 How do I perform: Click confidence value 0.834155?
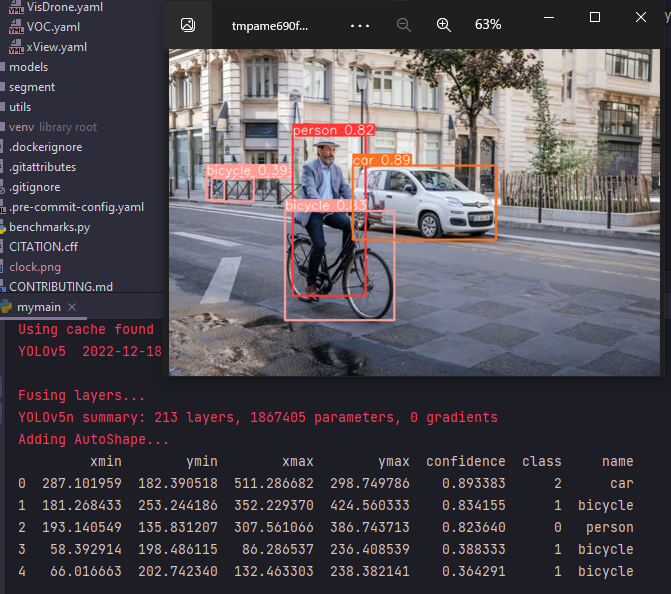[x=474, y=505]
